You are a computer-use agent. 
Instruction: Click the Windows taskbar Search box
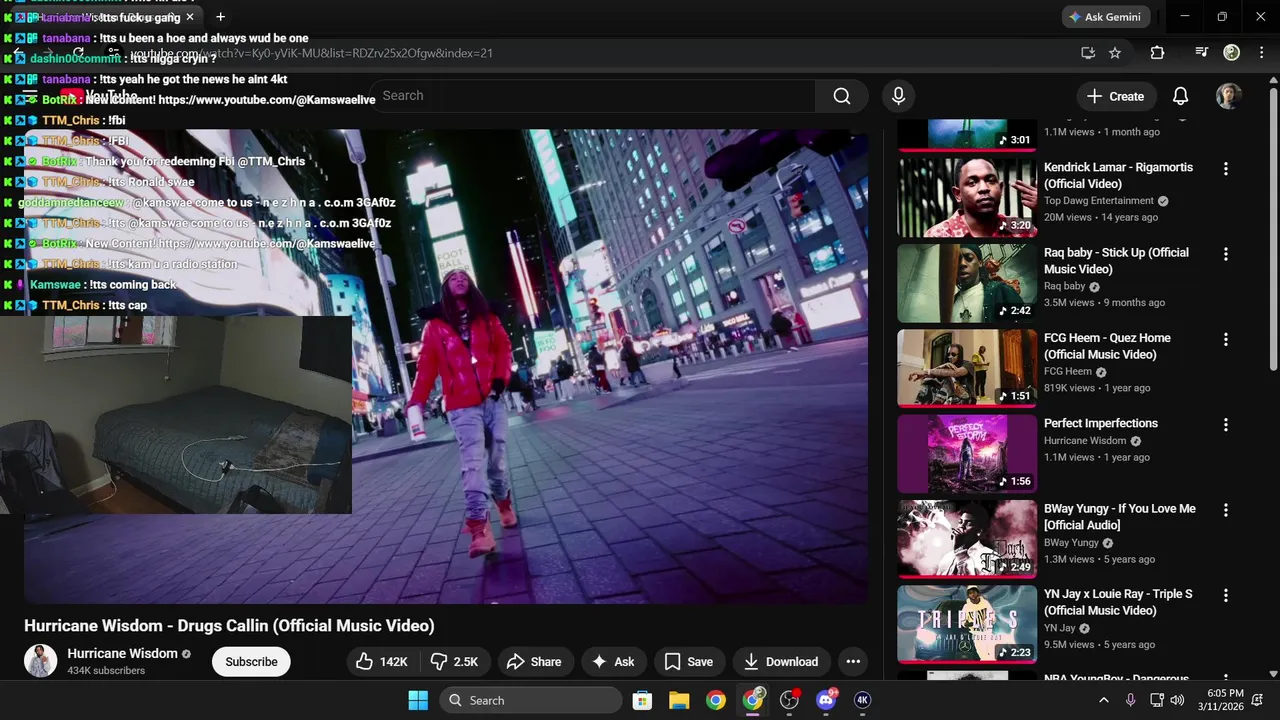(530, 700)
